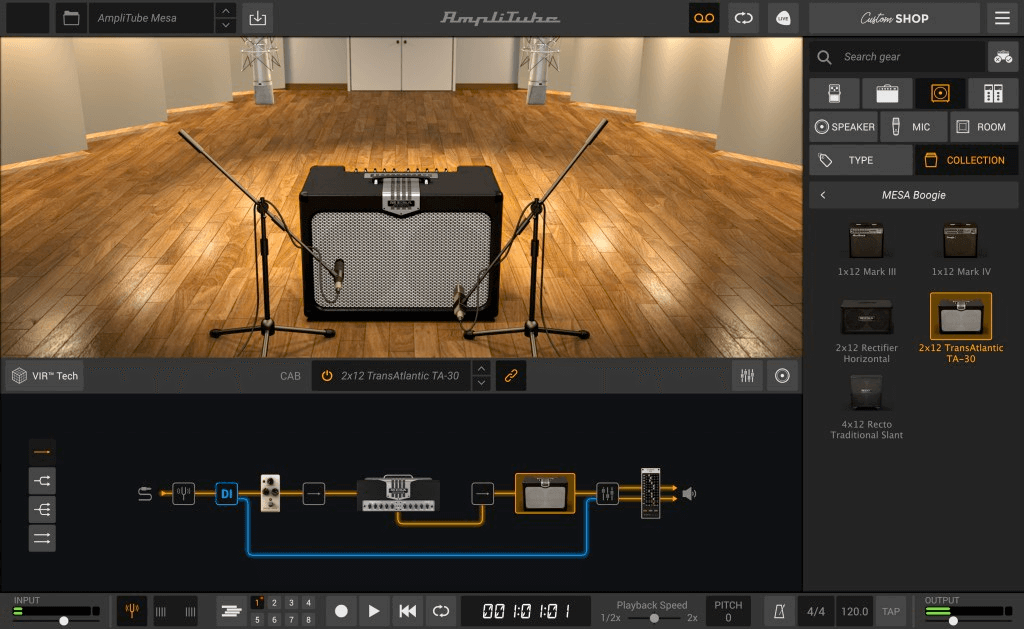The image size is (1024, 629).
Task: Open the SPEAKER tab
Action: (844, 127)
